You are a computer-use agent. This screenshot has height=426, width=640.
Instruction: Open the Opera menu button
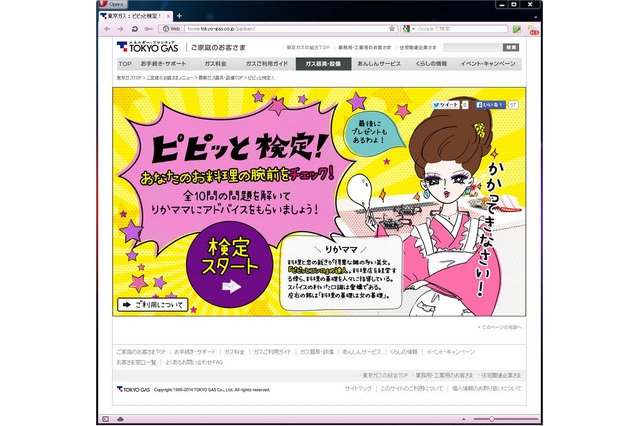click(x=113, y=4)
